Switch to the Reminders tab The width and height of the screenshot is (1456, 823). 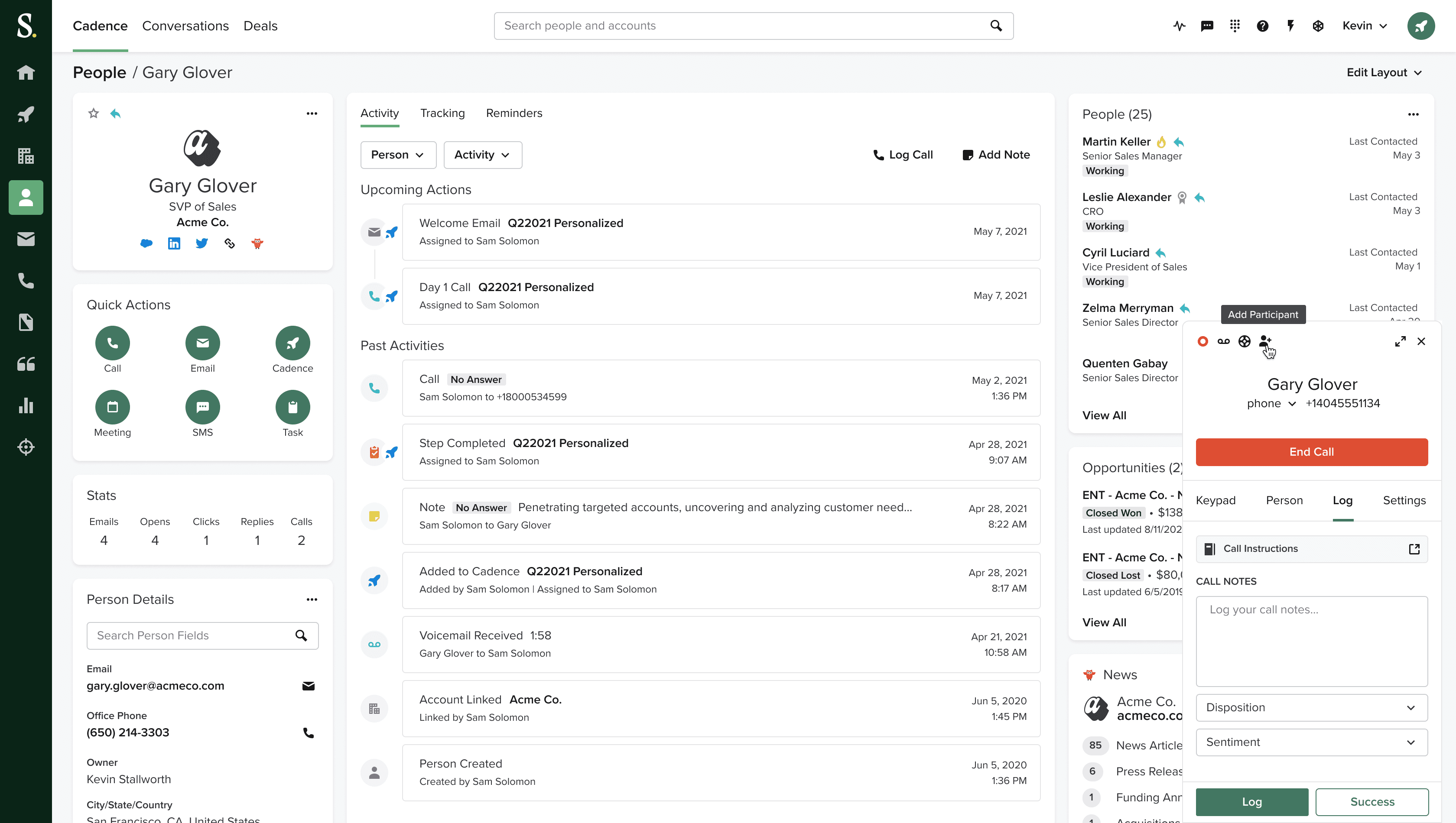514,112
